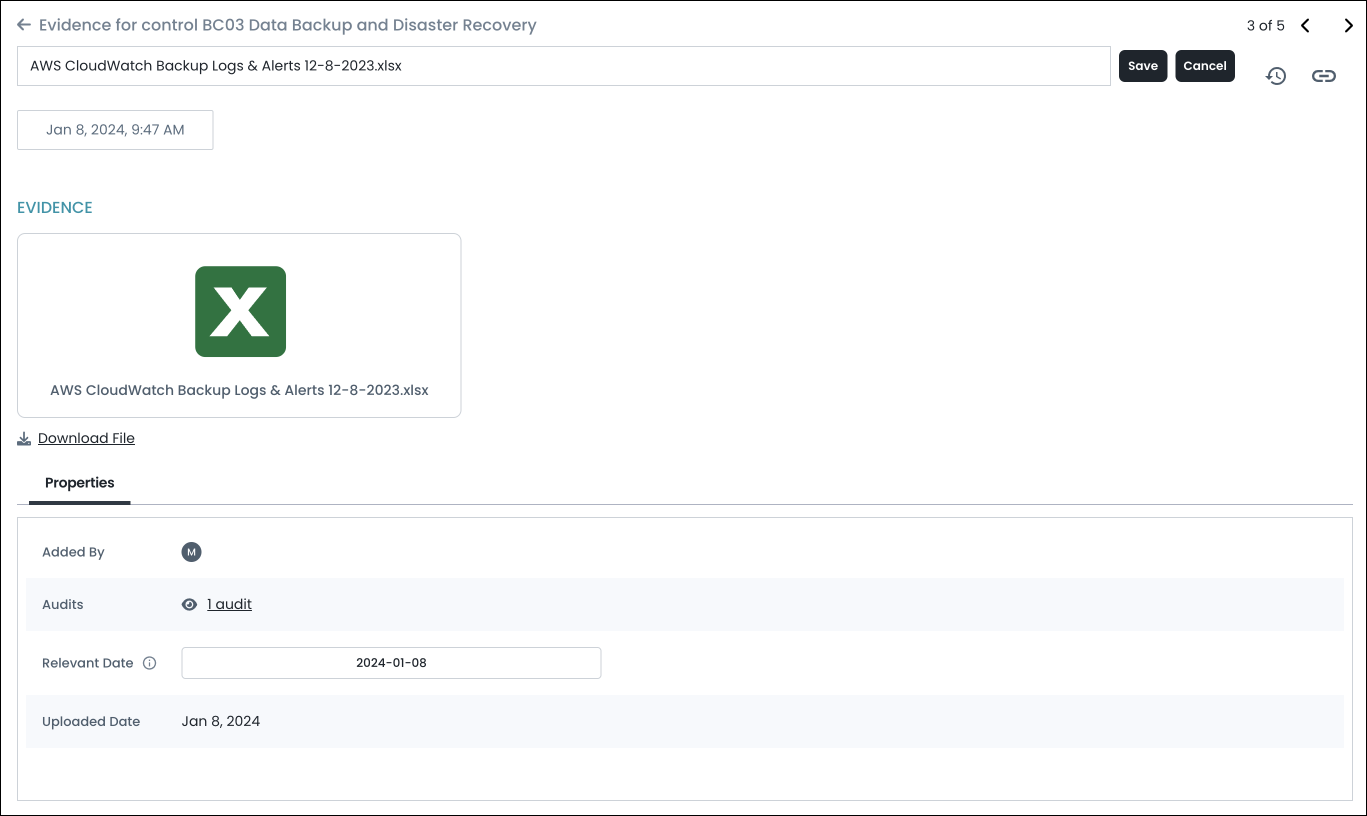1367x816 pixels.
Task: Go to the next evidence item
Action: point(1348,26)
